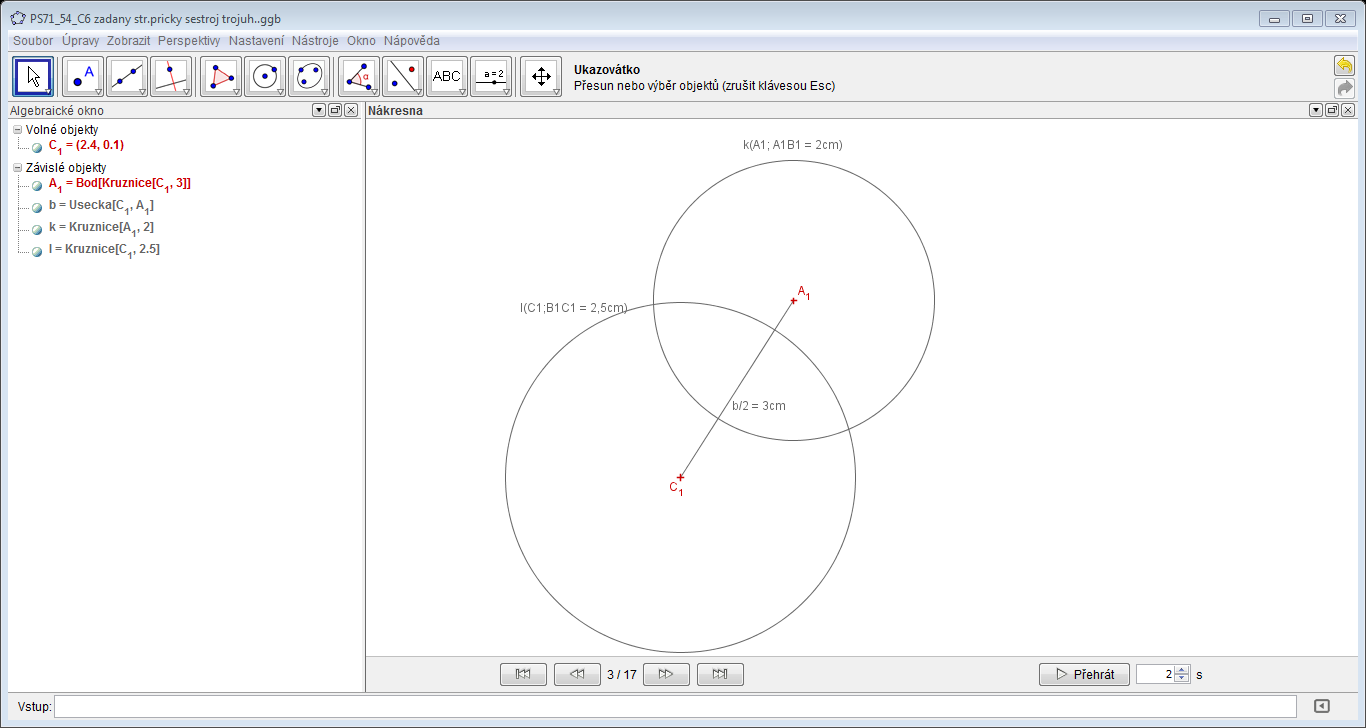Increase the playback seconds stepper
The image size is (1366, 728).
1182,669
